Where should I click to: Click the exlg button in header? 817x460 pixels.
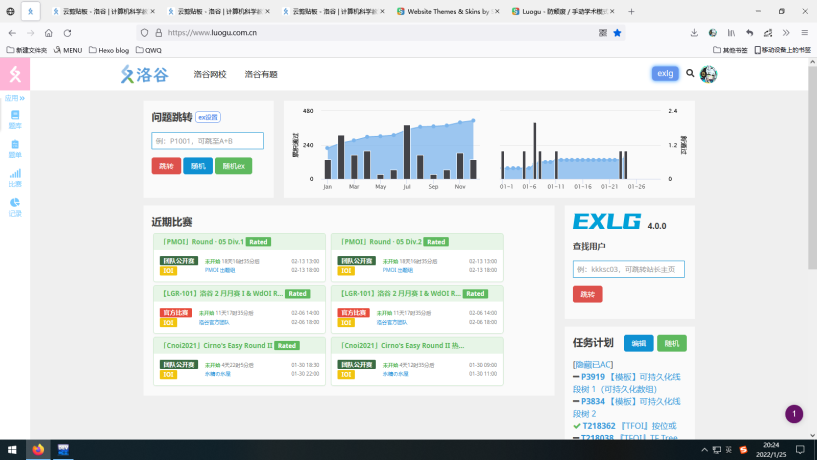point(665,73)
